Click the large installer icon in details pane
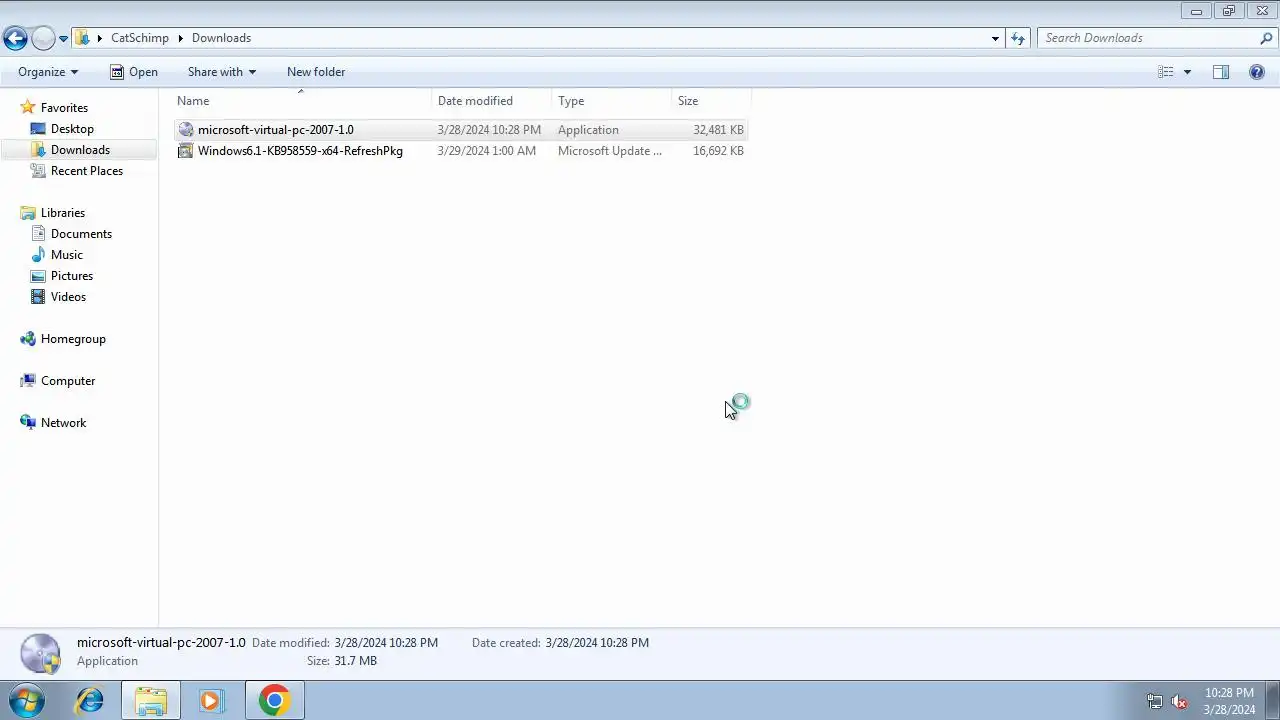The image size is (1280, 720). [41, 654]
